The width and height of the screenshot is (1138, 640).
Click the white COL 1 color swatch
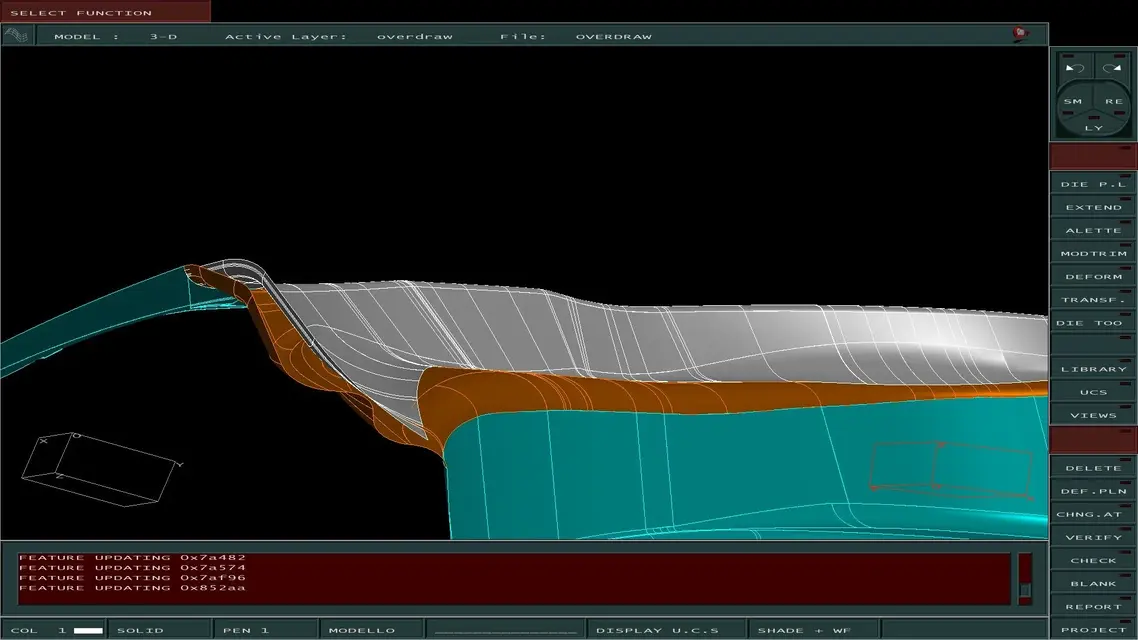coord(88,630)
